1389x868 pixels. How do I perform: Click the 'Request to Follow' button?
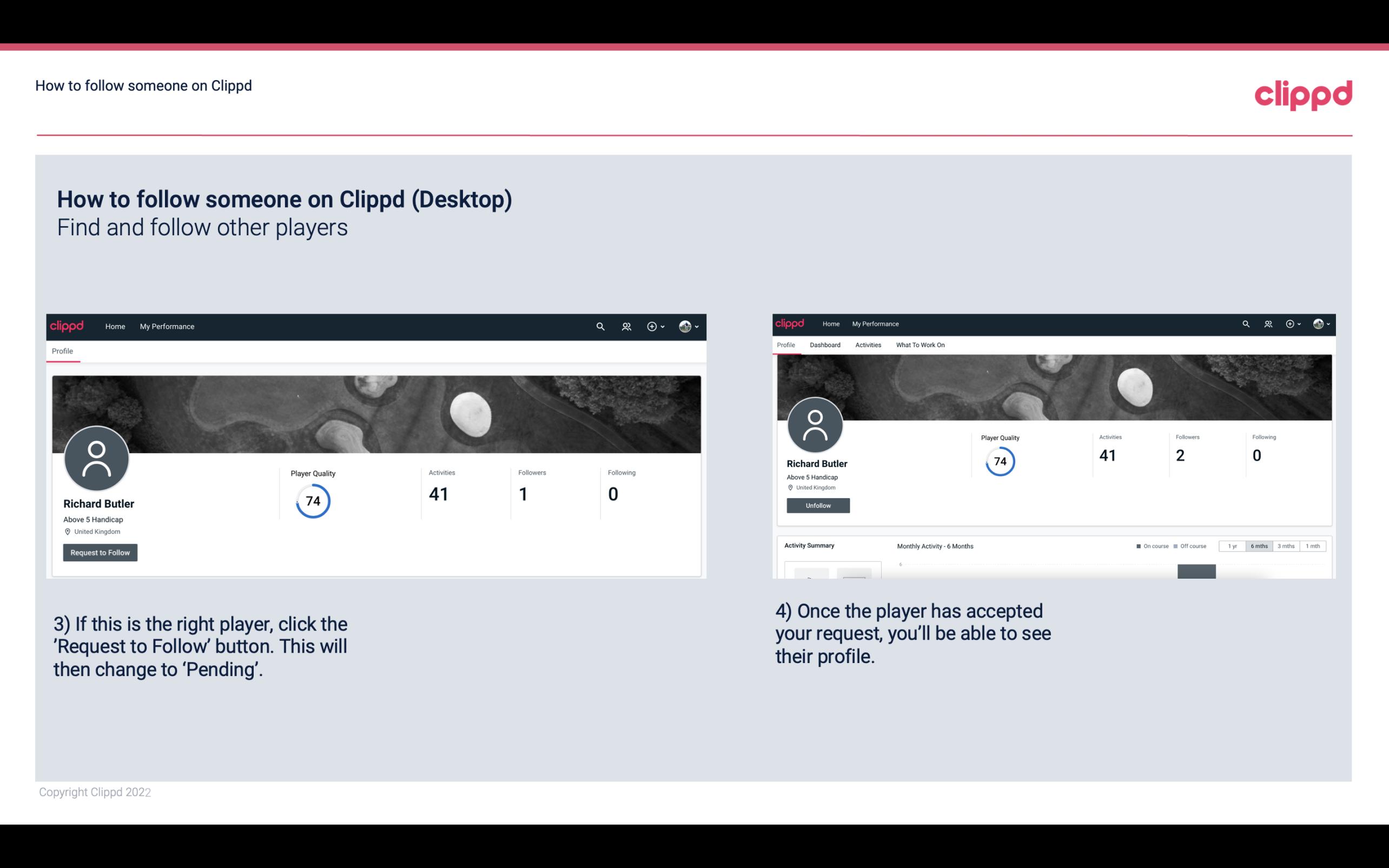click(x=100, y=552)
